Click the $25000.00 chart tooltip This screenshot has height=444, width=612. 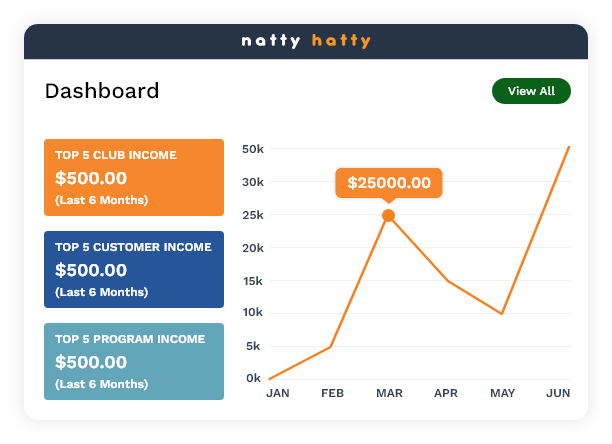point(389,183)
